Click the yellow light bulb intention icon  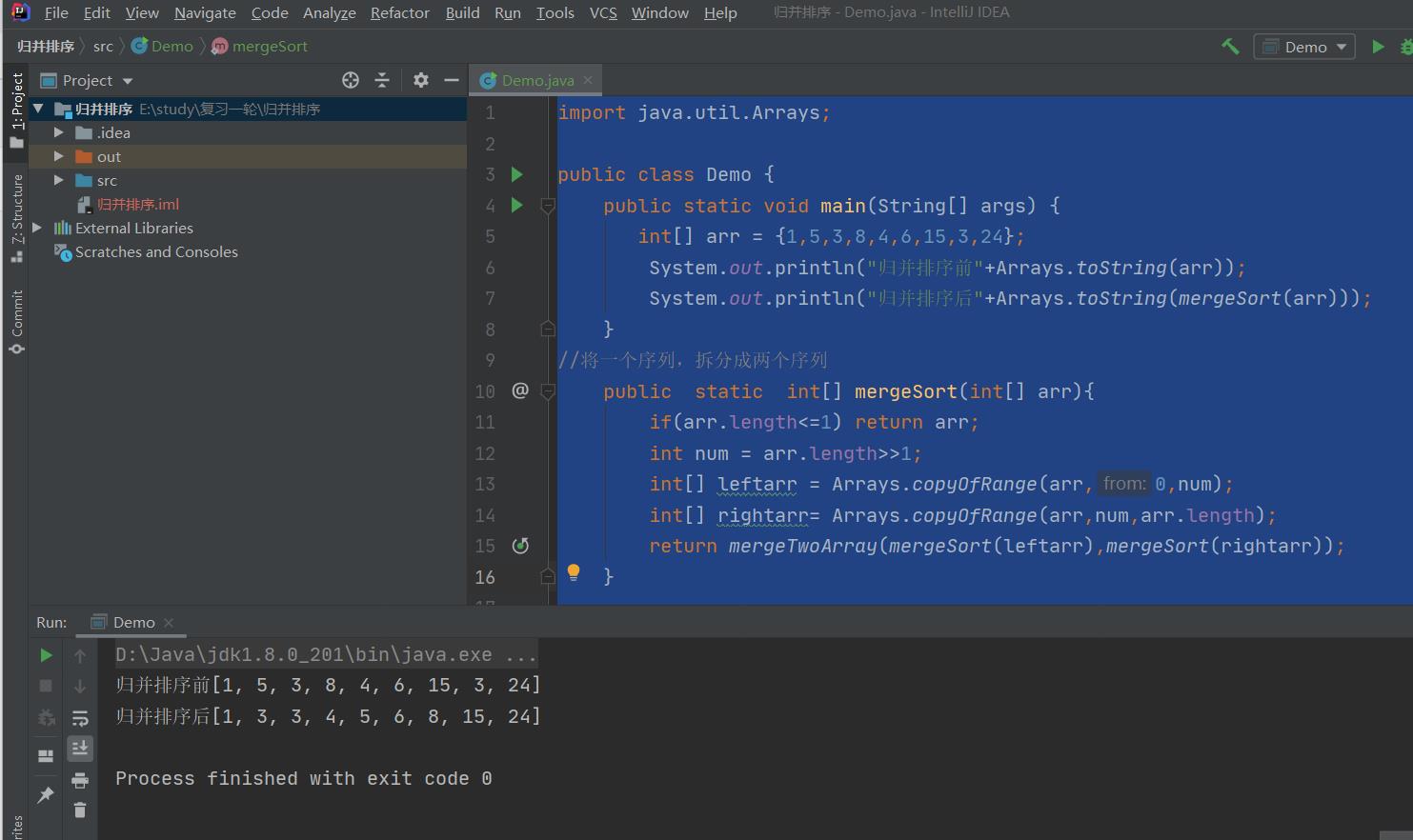(574, 572)
